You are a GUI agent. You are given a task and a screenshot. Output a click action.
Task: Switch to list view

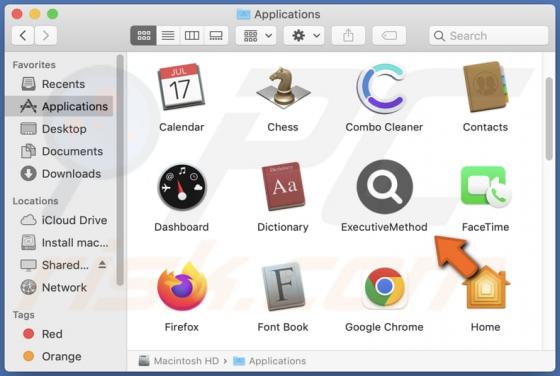(x=168, y=35)
